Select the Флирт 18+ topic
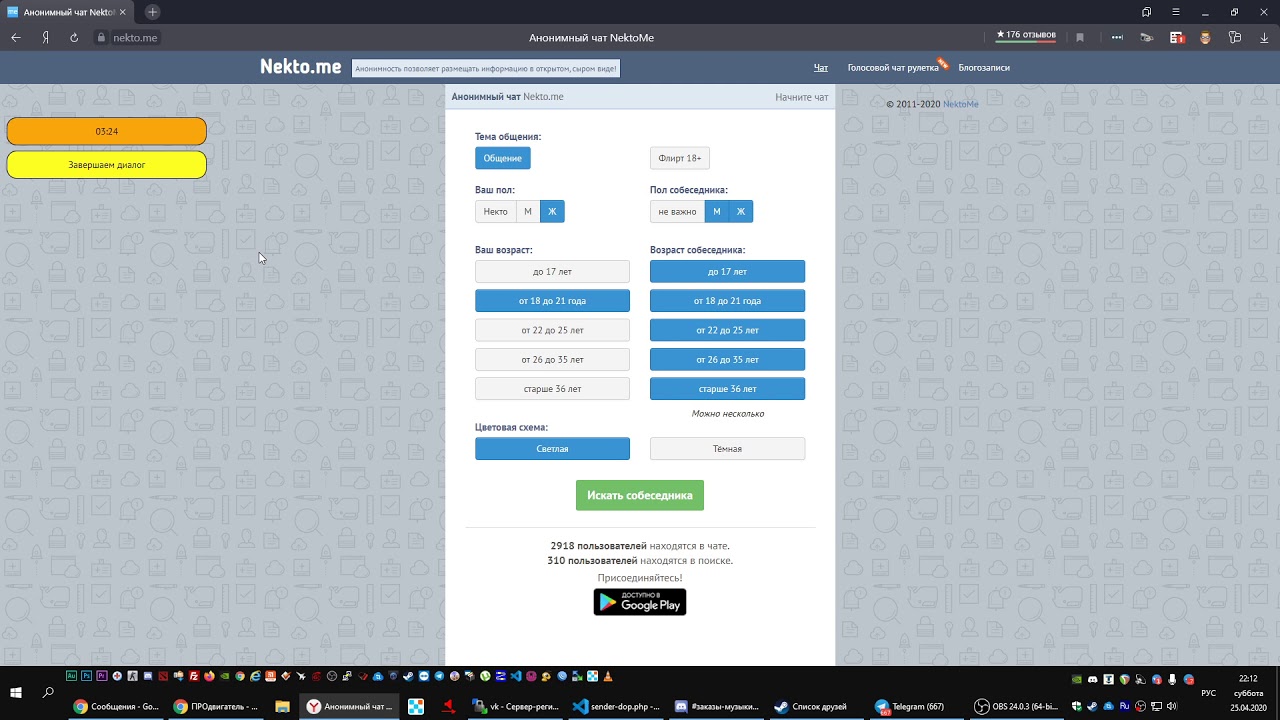 click(680, 158)
